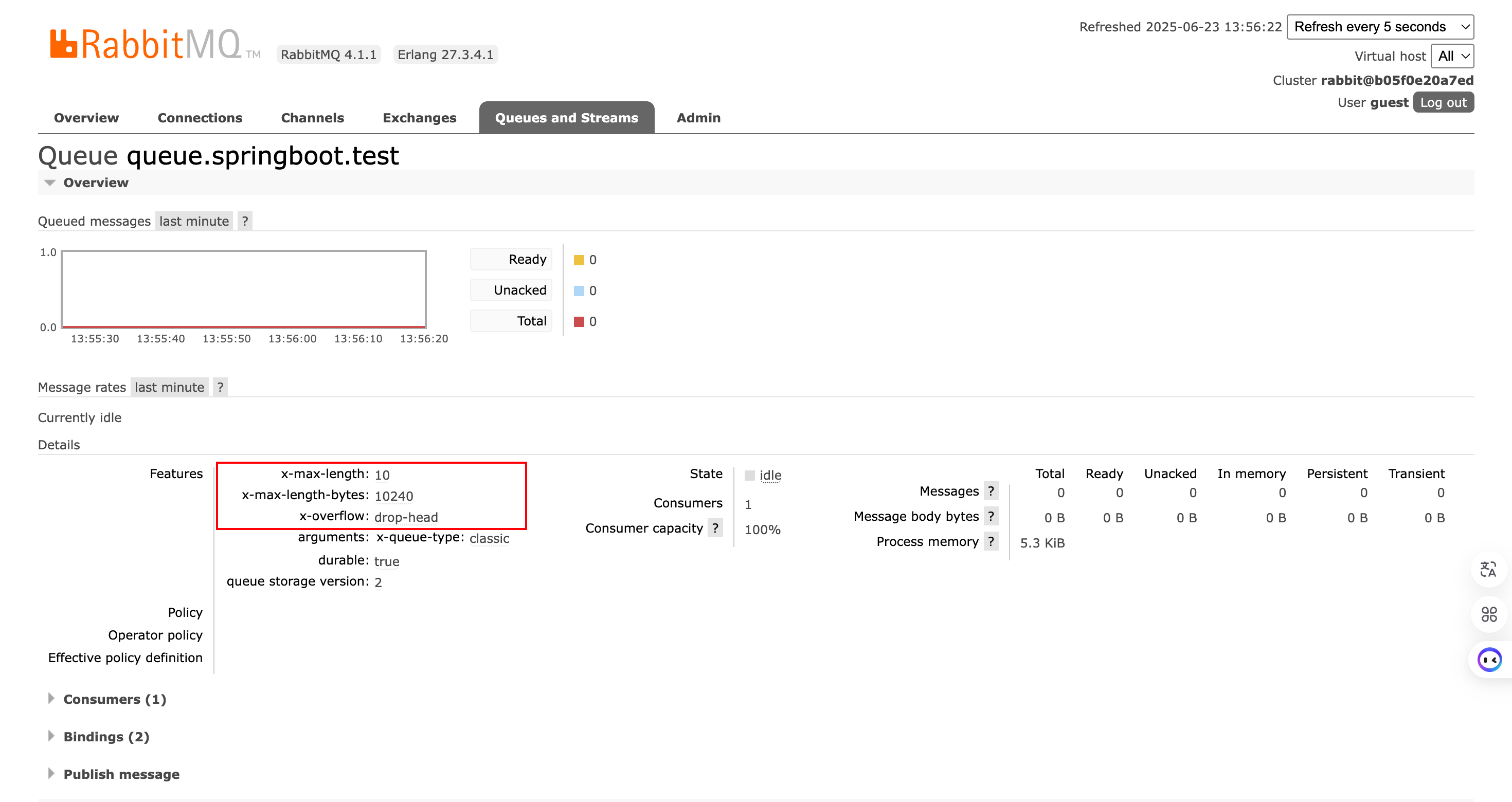Expand the Bindings (2) section

coord(106,737)
